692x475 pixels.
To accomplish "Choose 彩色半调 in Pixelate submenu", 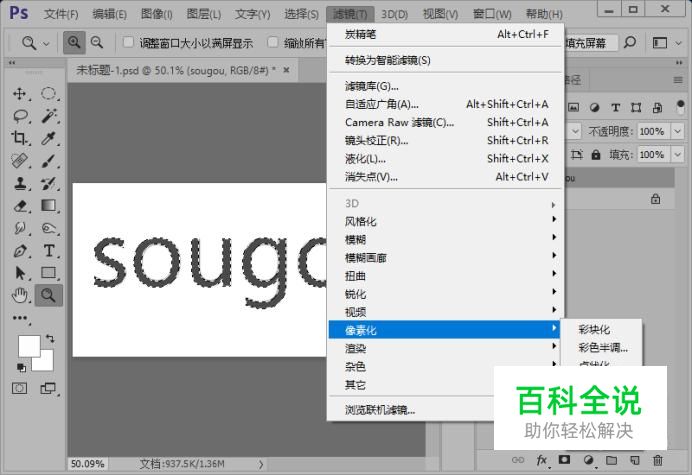I will pyautogui.click(x=601, y=347).
